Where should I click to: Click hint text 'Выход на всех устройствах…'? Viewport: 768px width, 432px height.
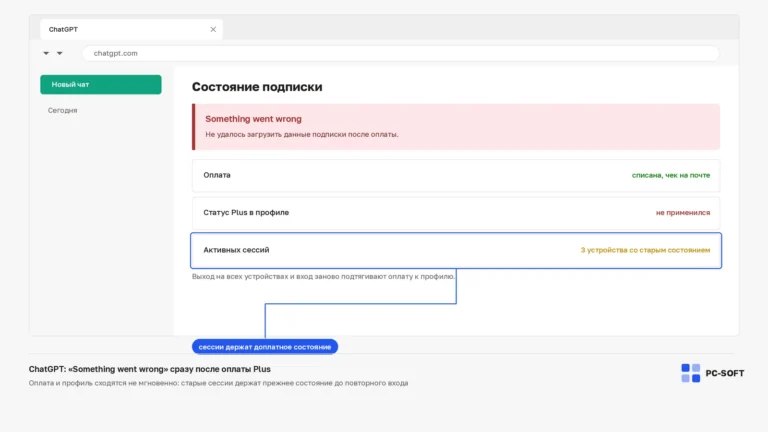[x=323, y=276]
